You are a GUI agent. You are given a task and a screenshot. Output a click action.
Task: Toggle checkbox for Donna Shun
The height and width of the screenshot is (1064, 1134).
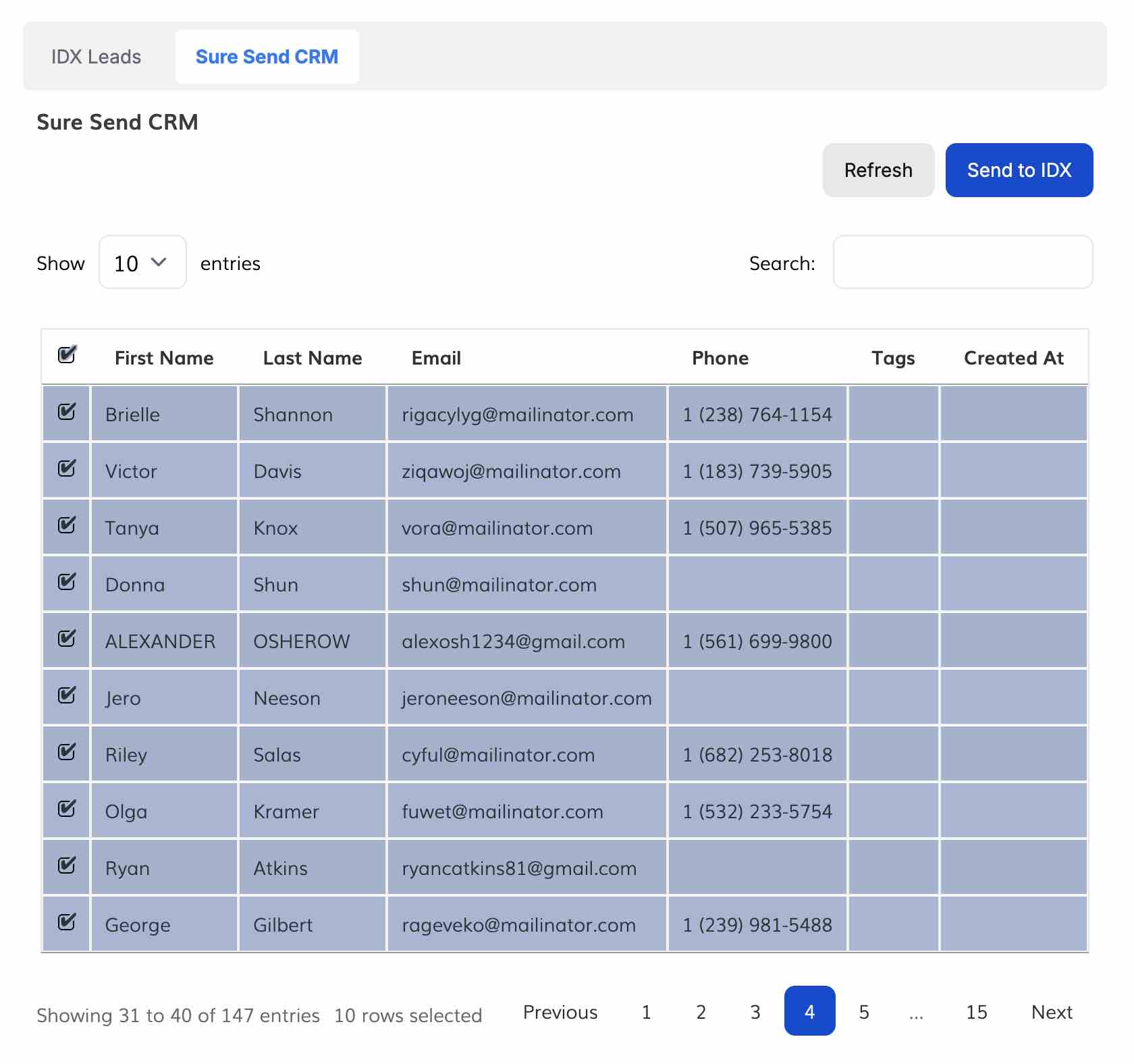67,582
